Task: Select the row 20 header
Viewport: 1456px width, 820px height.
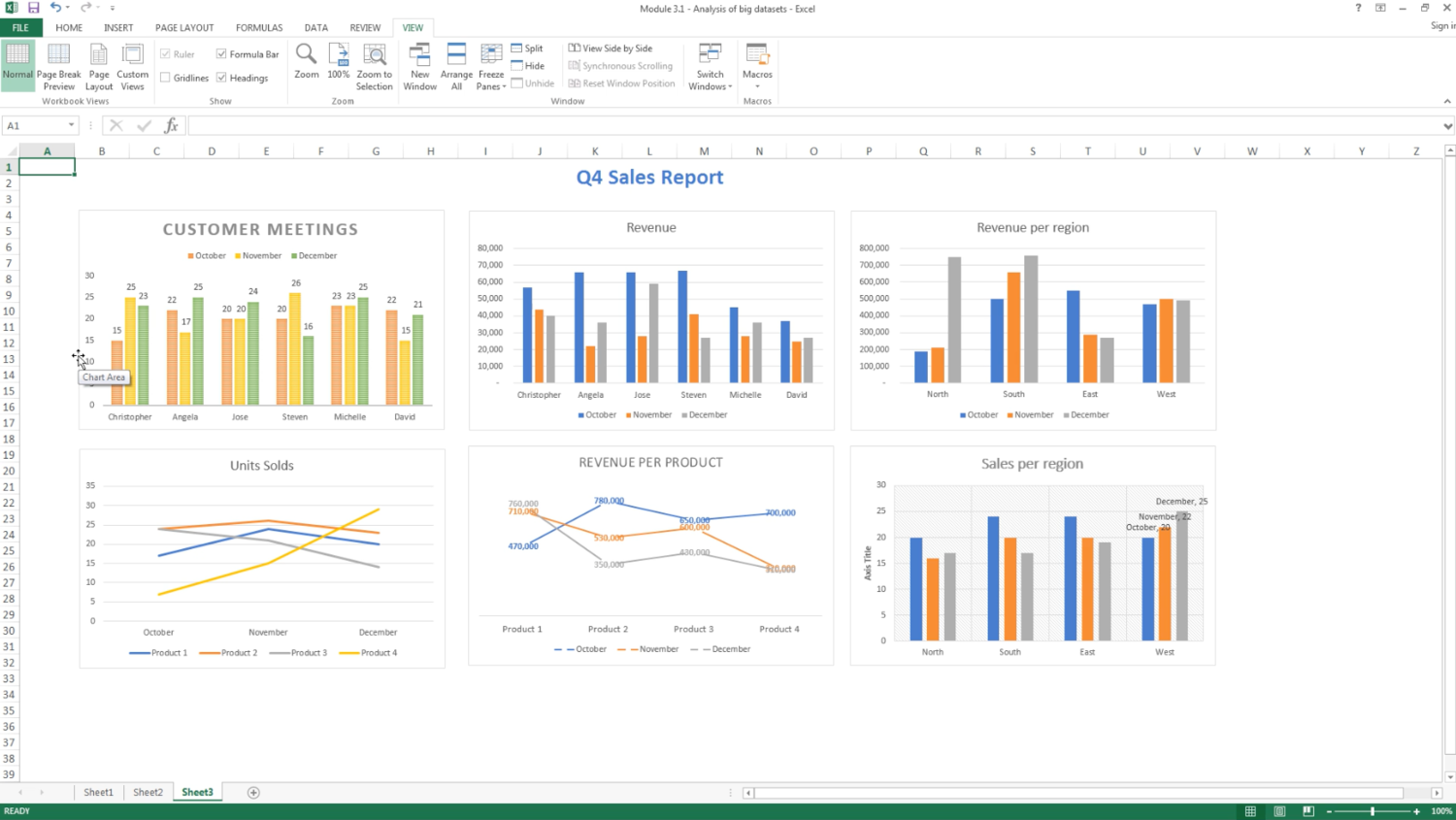Action: pos(9,471)
